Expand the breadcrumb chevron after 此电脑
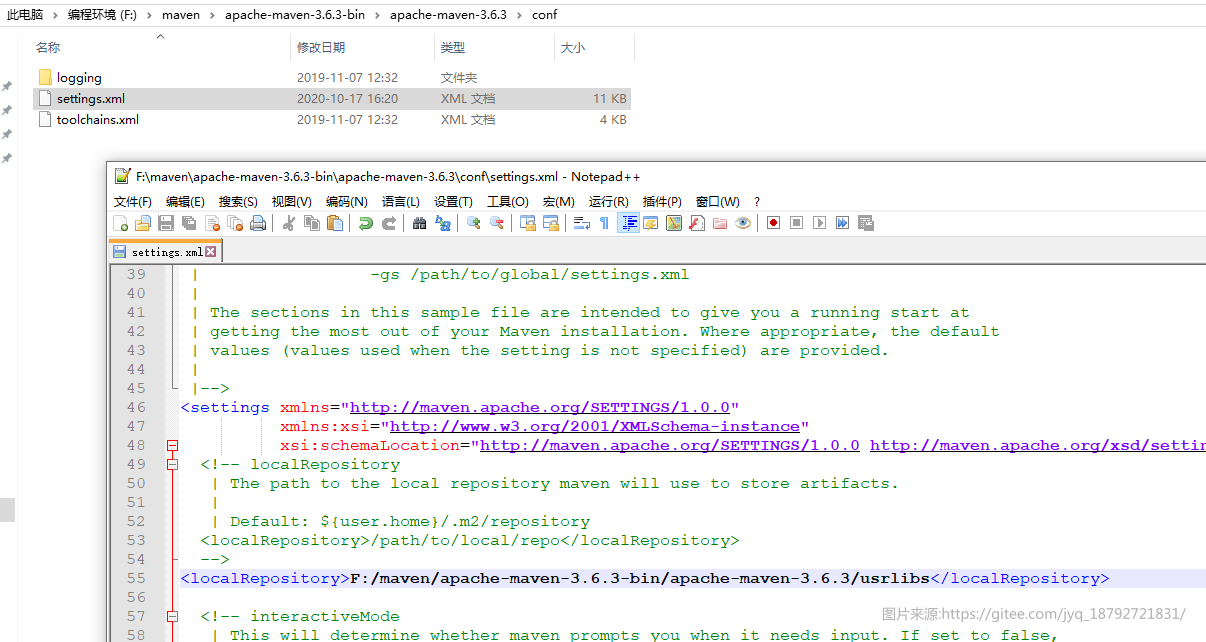 [56, 15]
